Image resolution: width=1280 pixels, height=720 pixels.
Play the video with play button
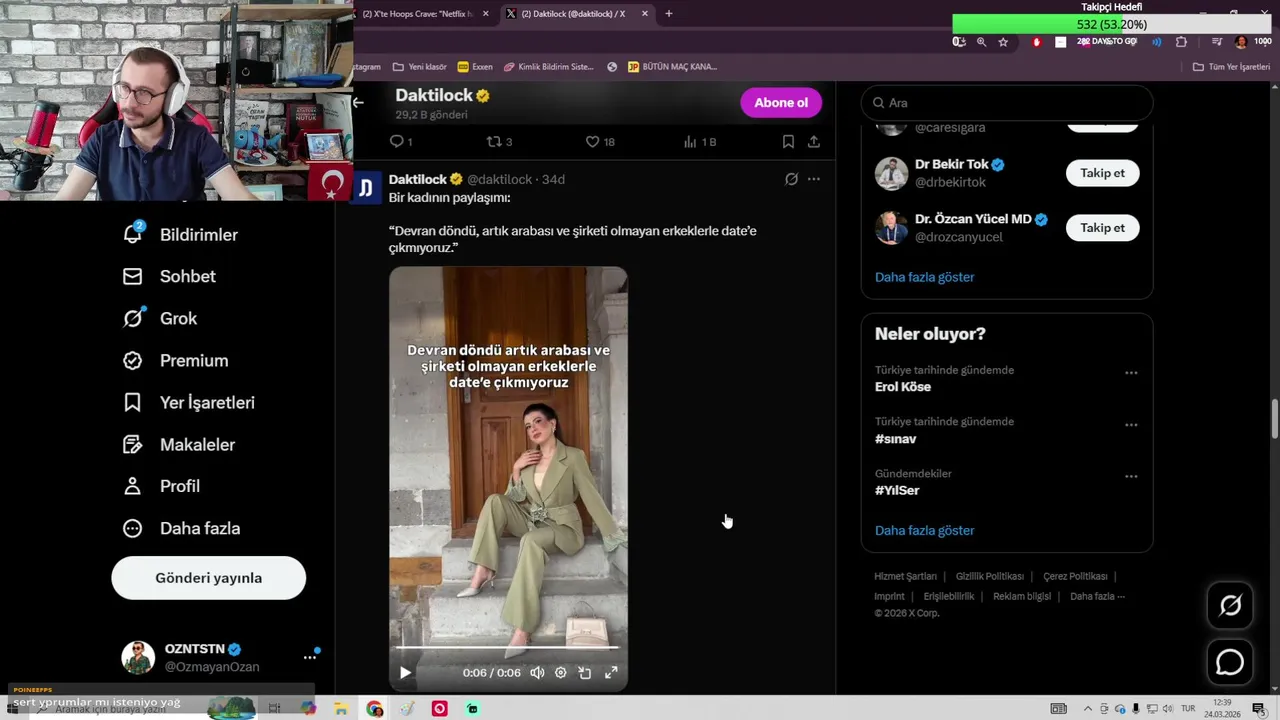coord(405,673)
